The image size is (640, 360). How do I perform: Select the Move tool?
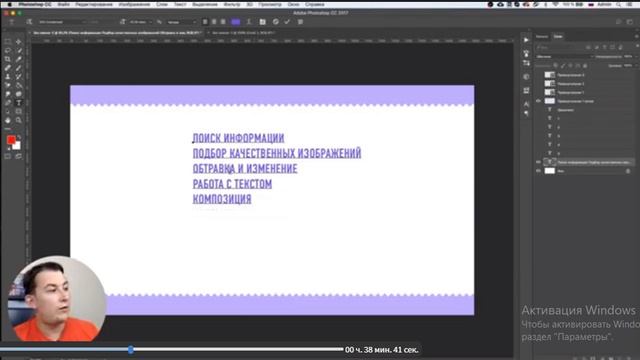pos(19,42)
